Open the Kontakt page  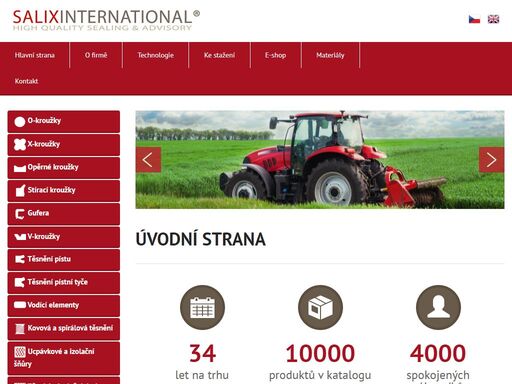pos(26,81)
